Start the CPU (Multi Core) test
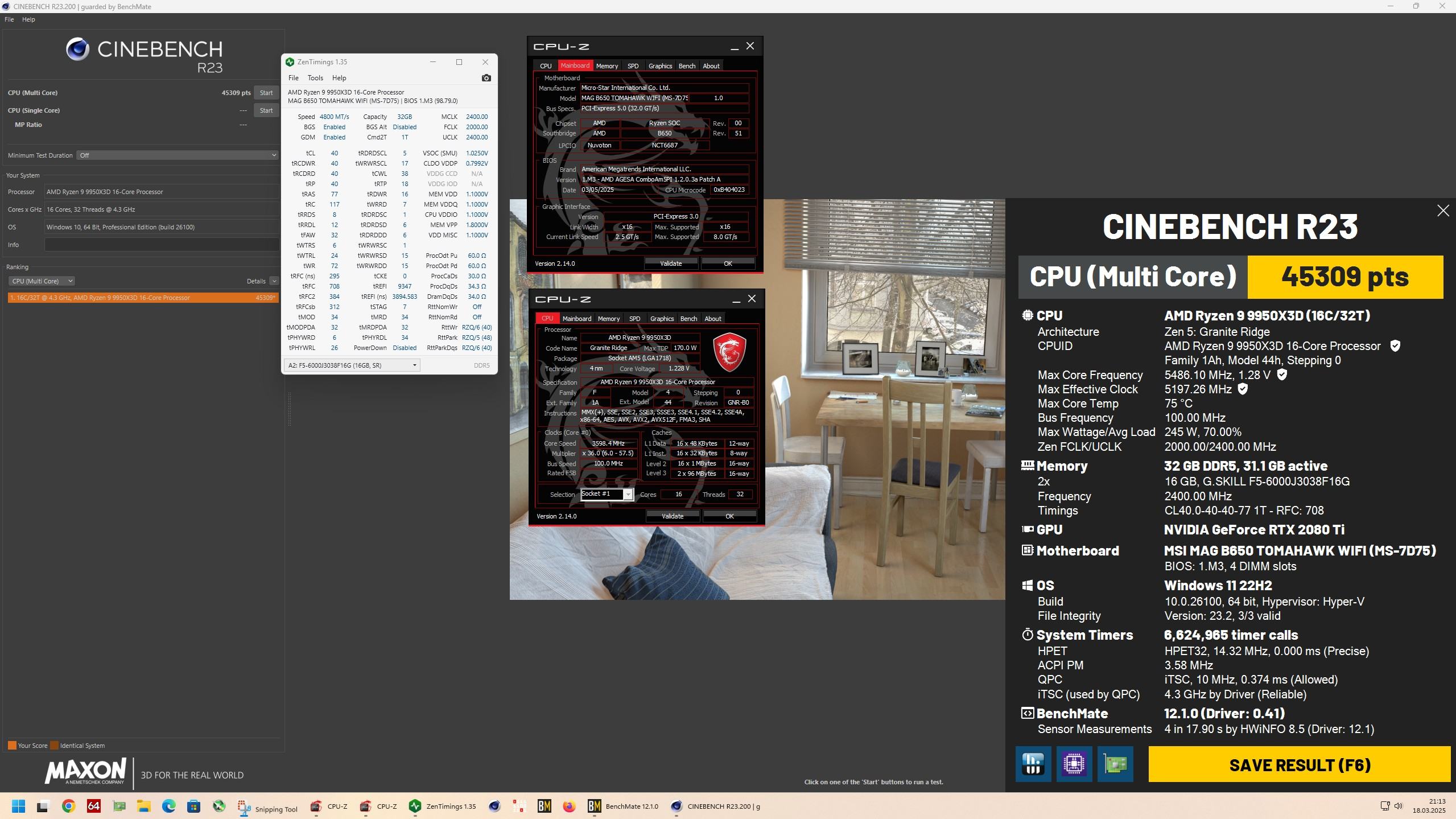1456x819 pixels. 266,93
